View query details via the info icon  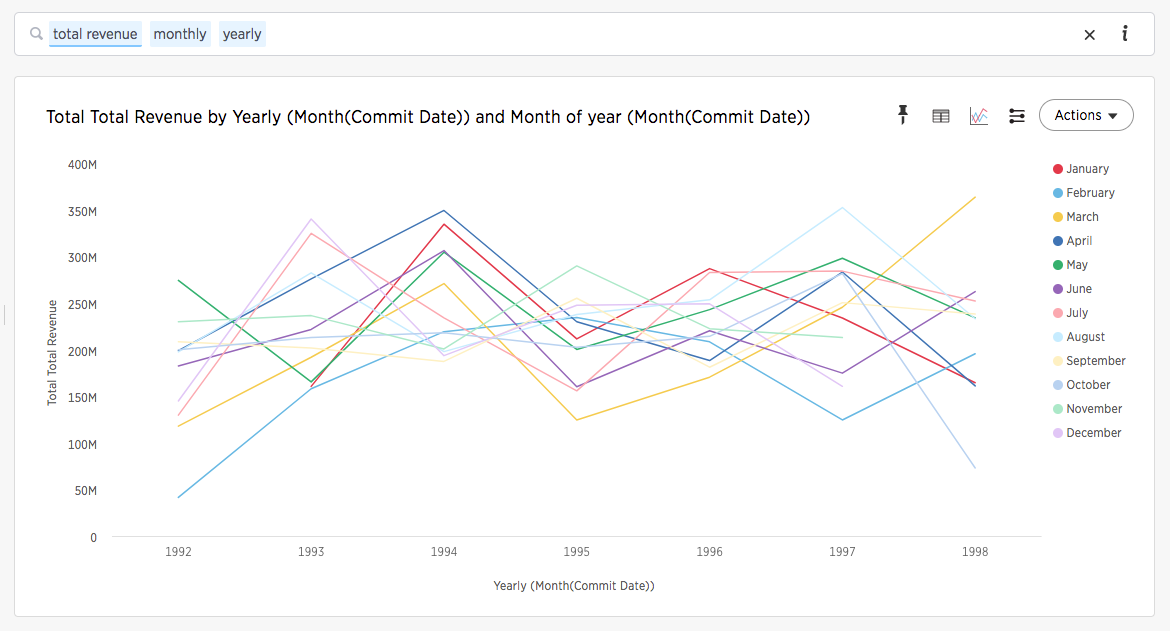tap(1124, 33)
